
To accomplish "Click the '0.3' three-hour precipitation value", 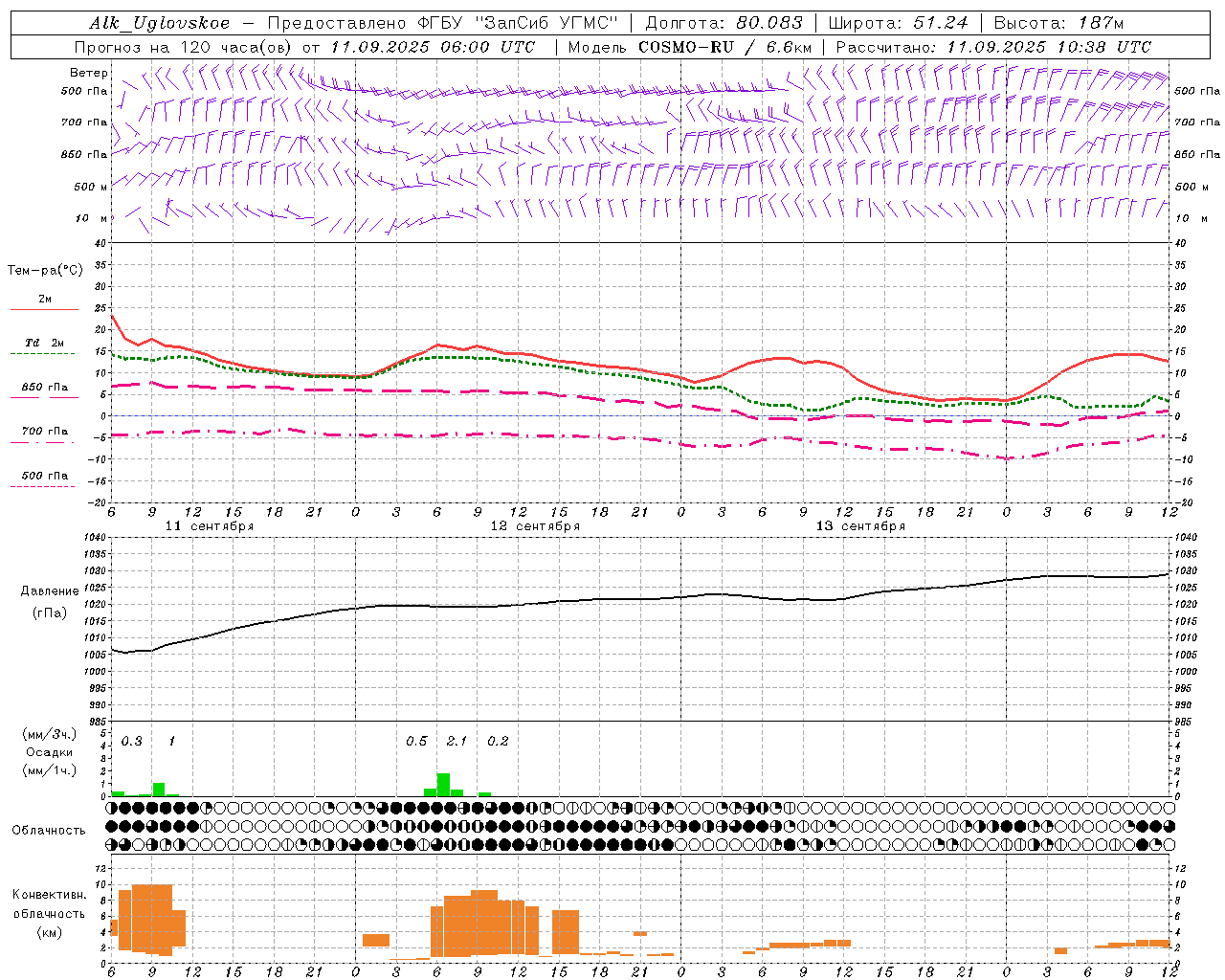I will [132, 742].
